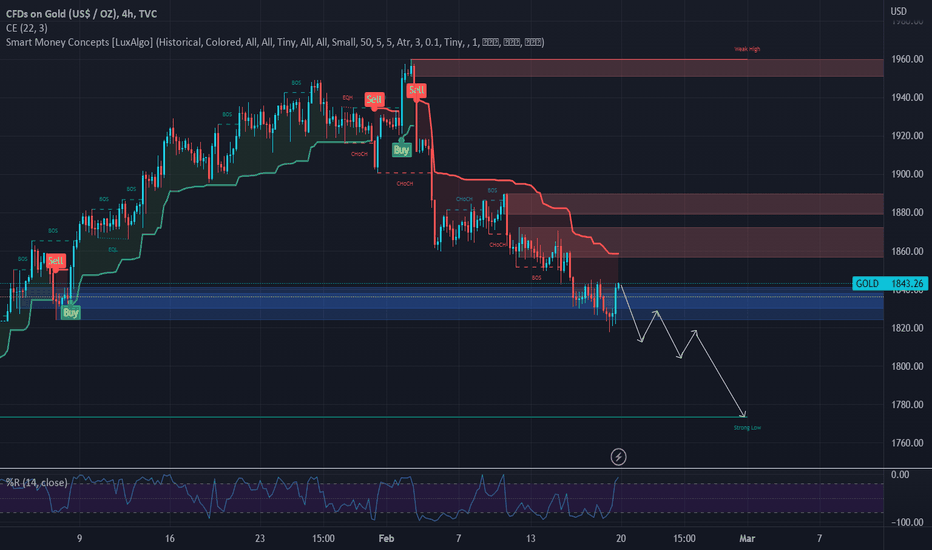Click the chart title 'CFDs on Gold (US$ / OZ), 4h, TVC'
932x550 pixels.
tap(81, 14)
